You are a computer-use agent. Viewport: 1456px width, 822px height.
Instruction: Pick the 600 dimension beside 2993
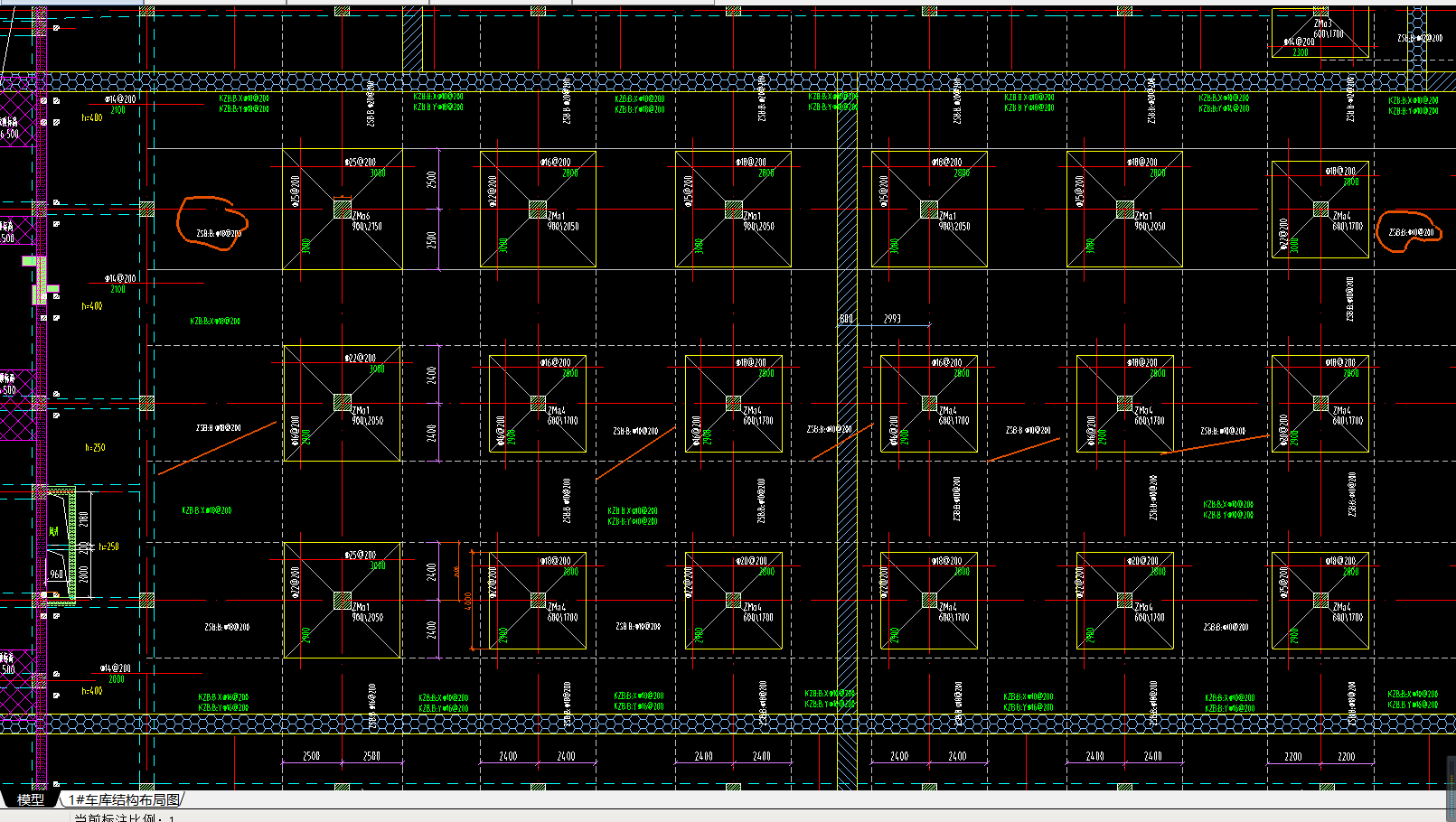pos(847,319)
